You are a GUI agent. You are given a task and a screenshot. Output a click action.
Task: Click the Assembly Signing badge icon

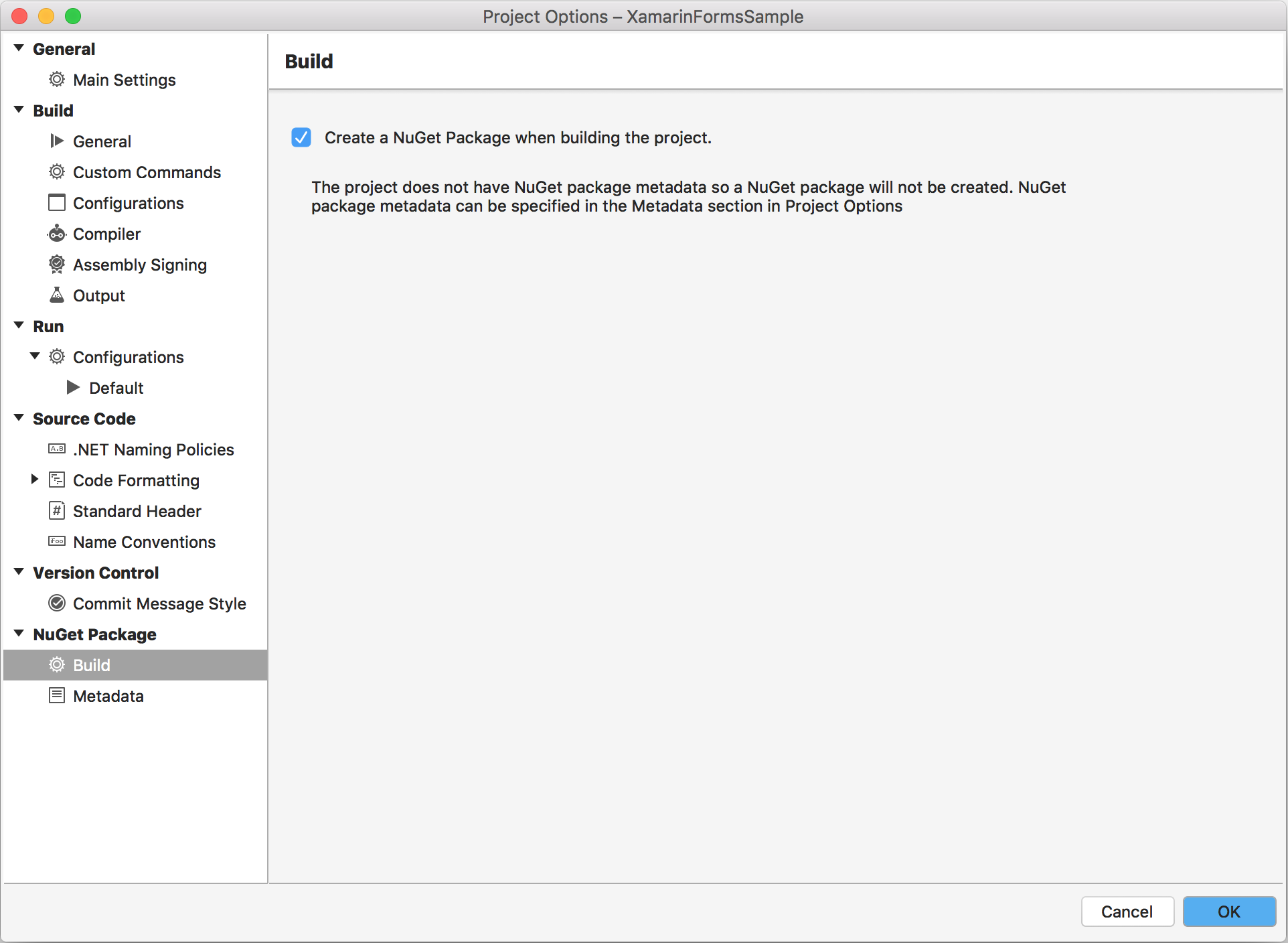[x=57, y=265]
